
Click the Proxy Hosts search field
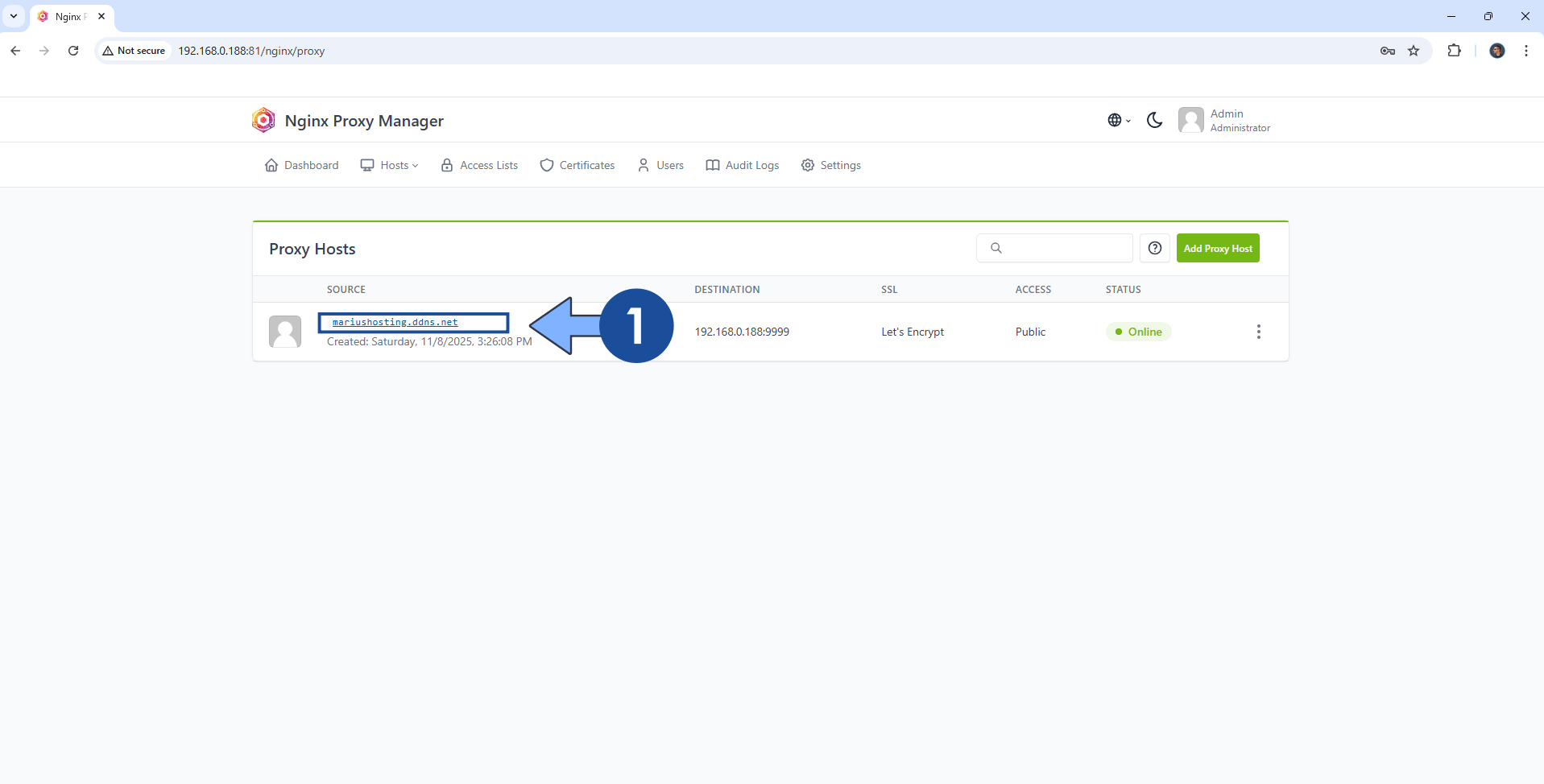point(1055,248)
